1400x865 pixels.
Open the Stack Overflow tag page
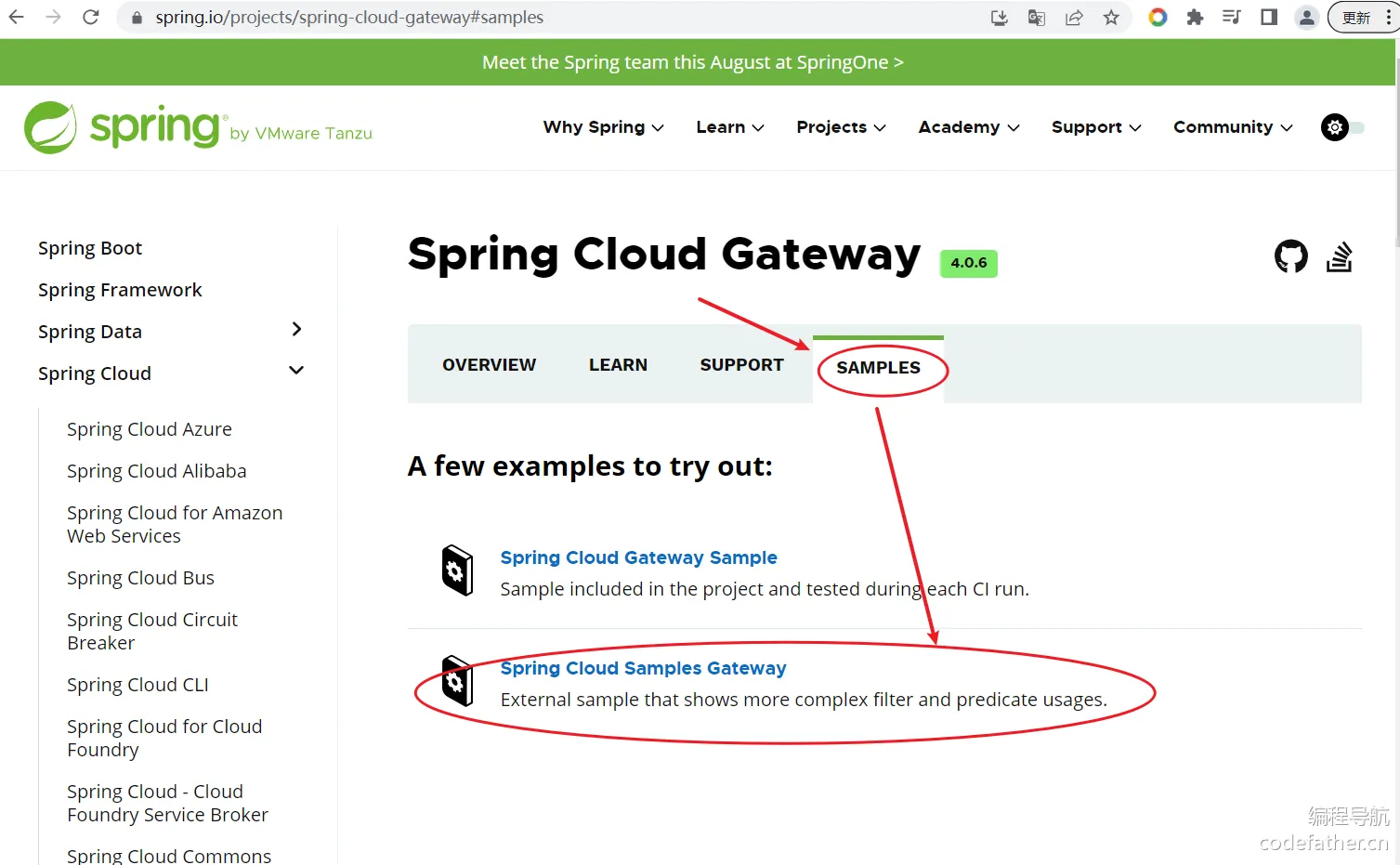click(1339, 256)
